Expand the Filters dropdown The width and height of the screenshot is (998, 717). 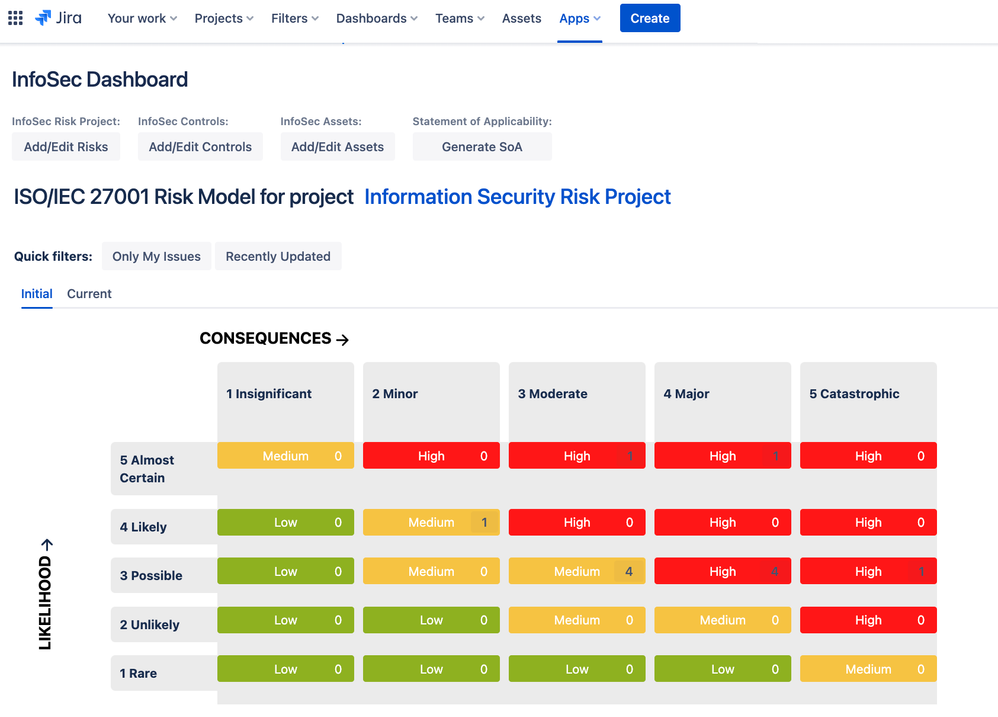coord(294,18)
